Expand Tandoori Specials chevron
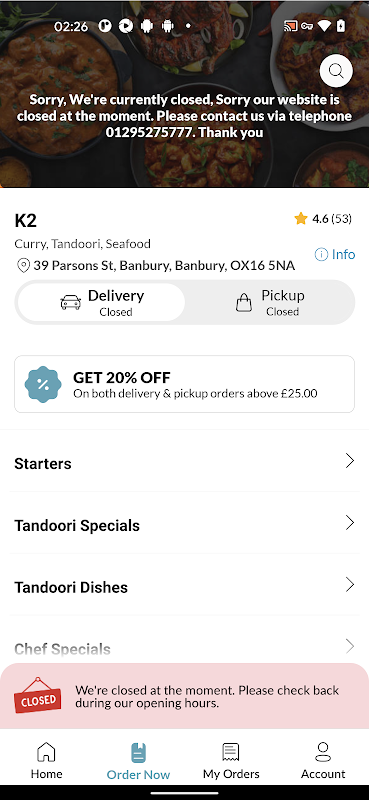The width and height of the screenshot is (369, 800). click(x=350, y=522)
